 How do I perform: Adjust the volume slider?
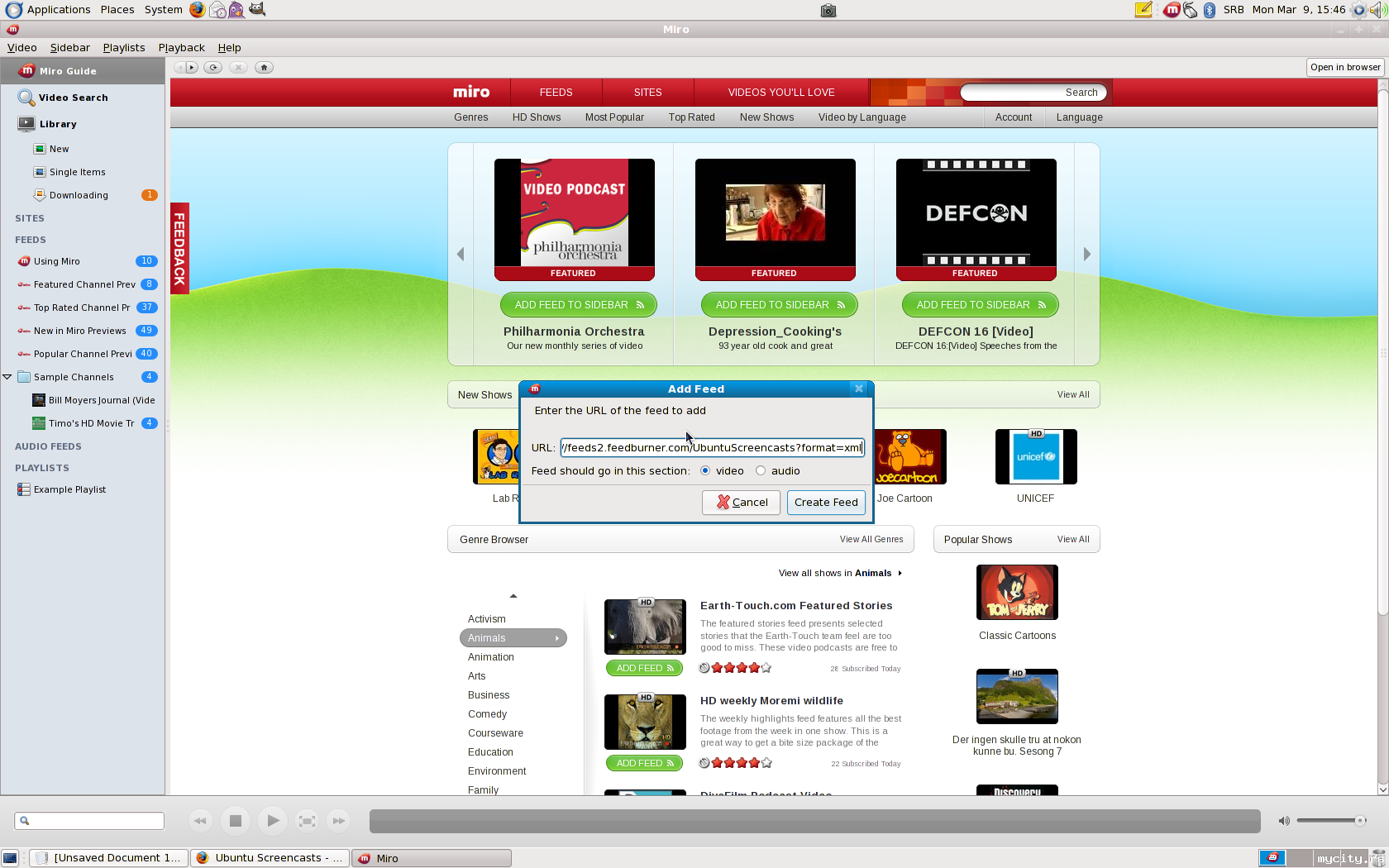tap(1331, 821)
